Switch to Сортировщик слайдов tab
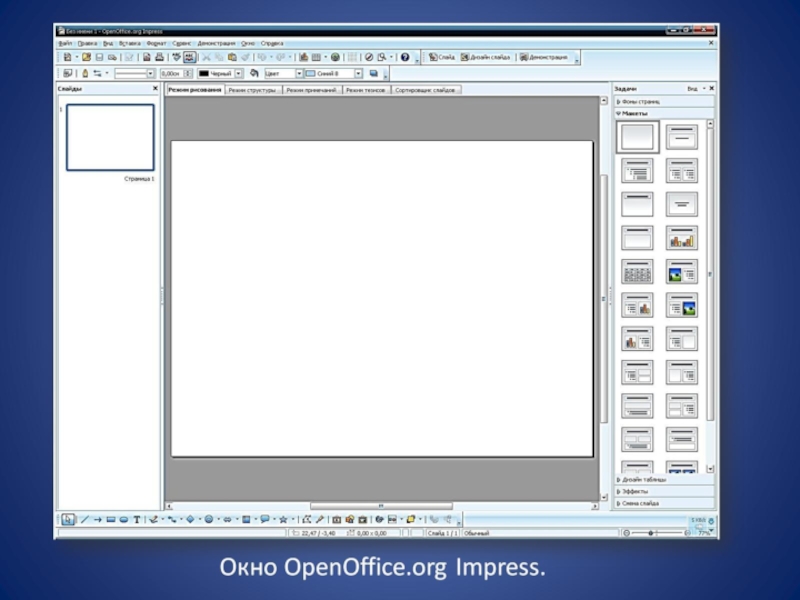This screenshot has height=600, width=800. pyautogui.click(x=425, y=90)
